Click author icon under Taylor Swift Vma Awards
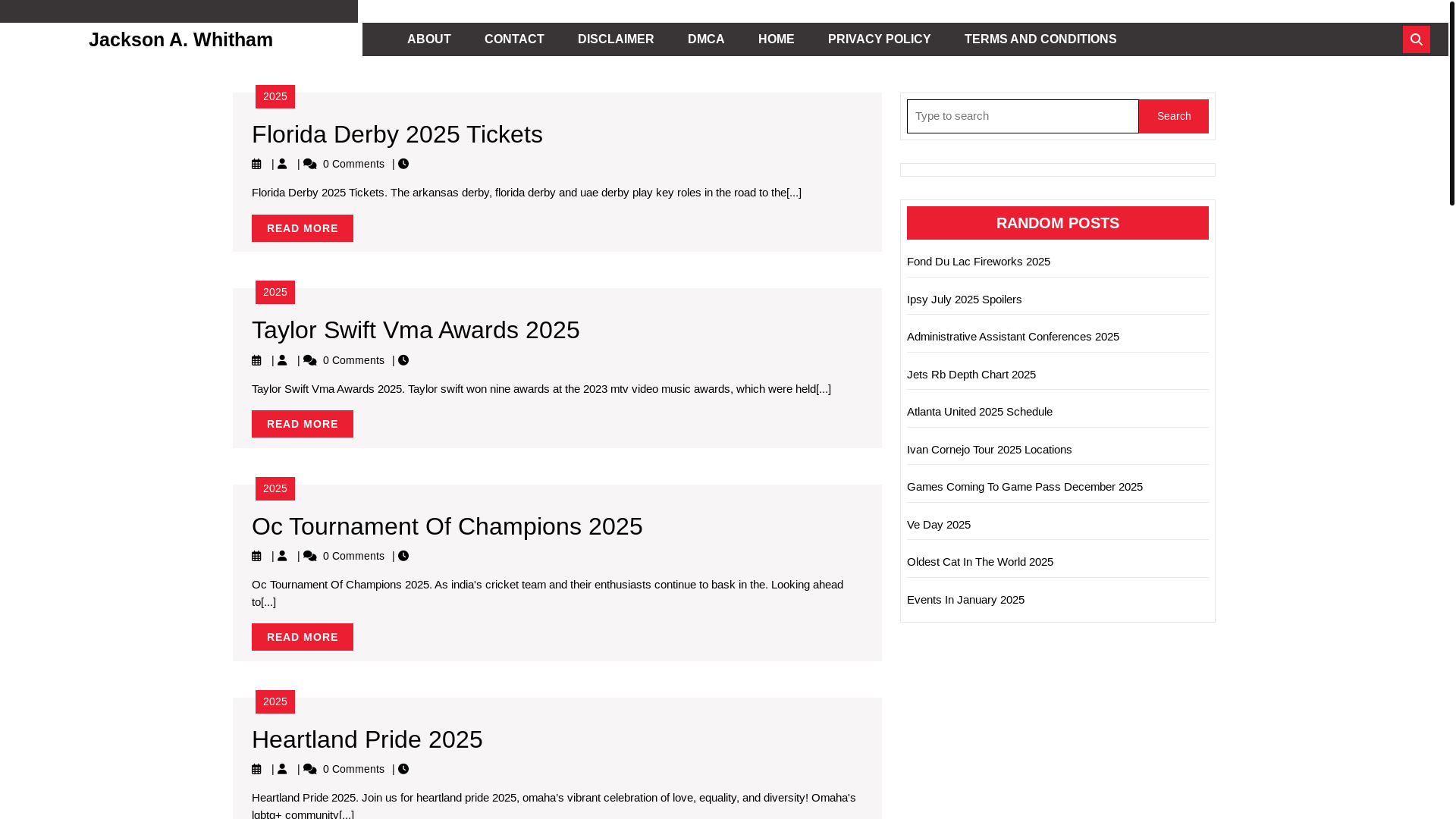Viewport: 1456px width, 819px height. pos(282,360)
